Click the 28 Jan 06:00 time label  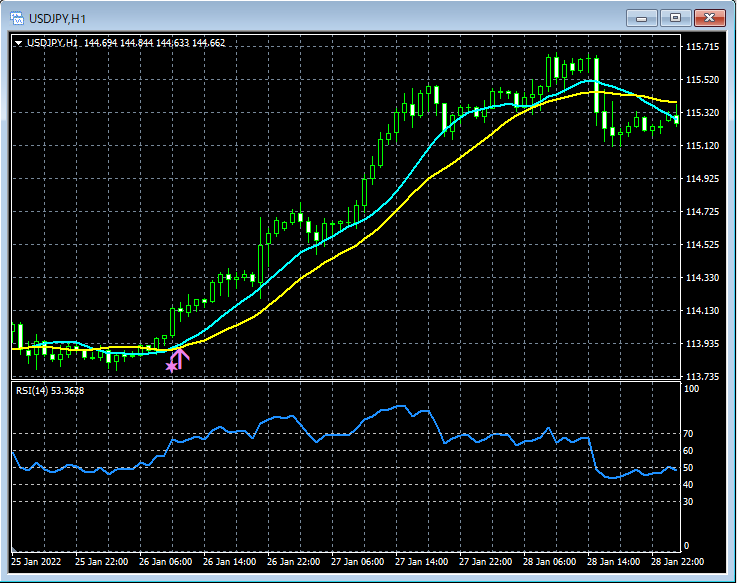tap(550, 561)
